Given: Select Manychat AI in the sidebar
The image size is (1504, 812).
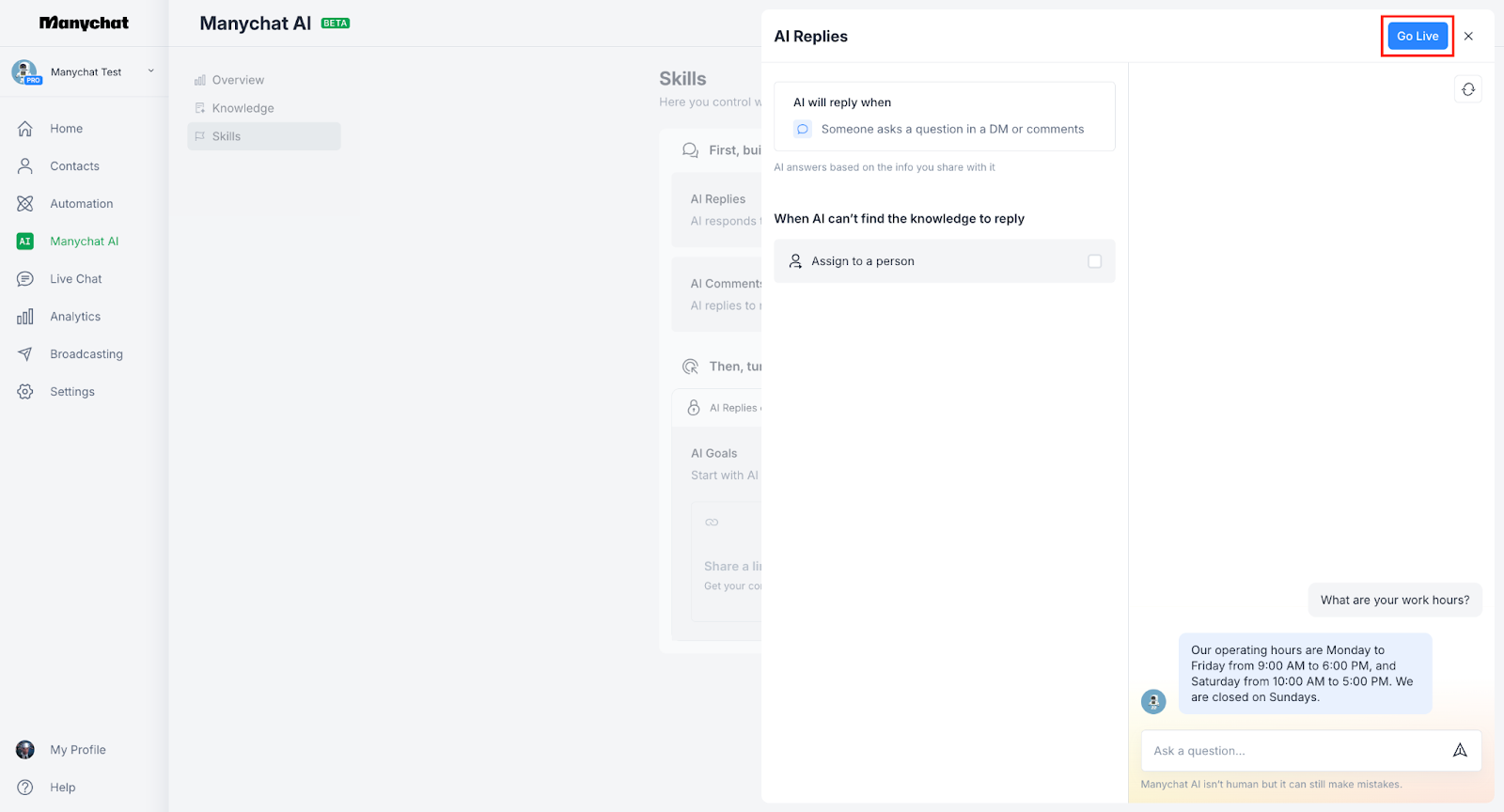Looking at the screenshot, I should click(84, 242).
